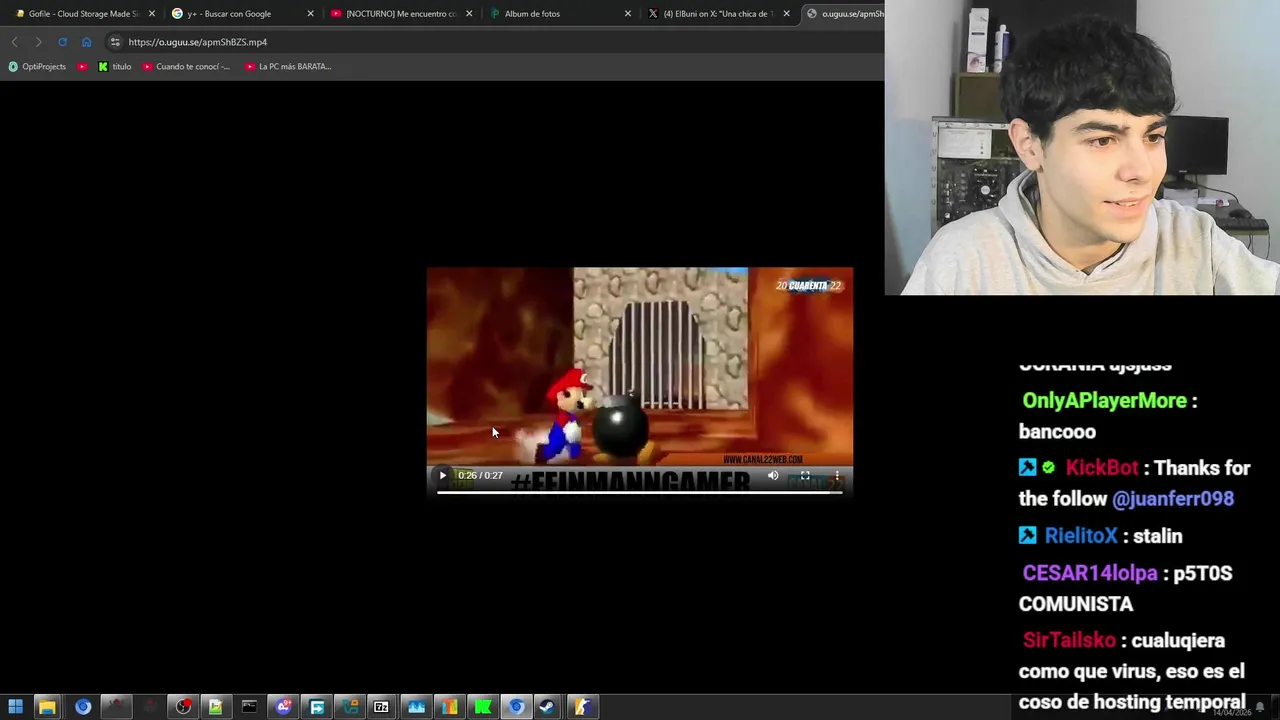Open the teal app beside 7-Zip
This screenshot has height=720, width=1280.
350,707
